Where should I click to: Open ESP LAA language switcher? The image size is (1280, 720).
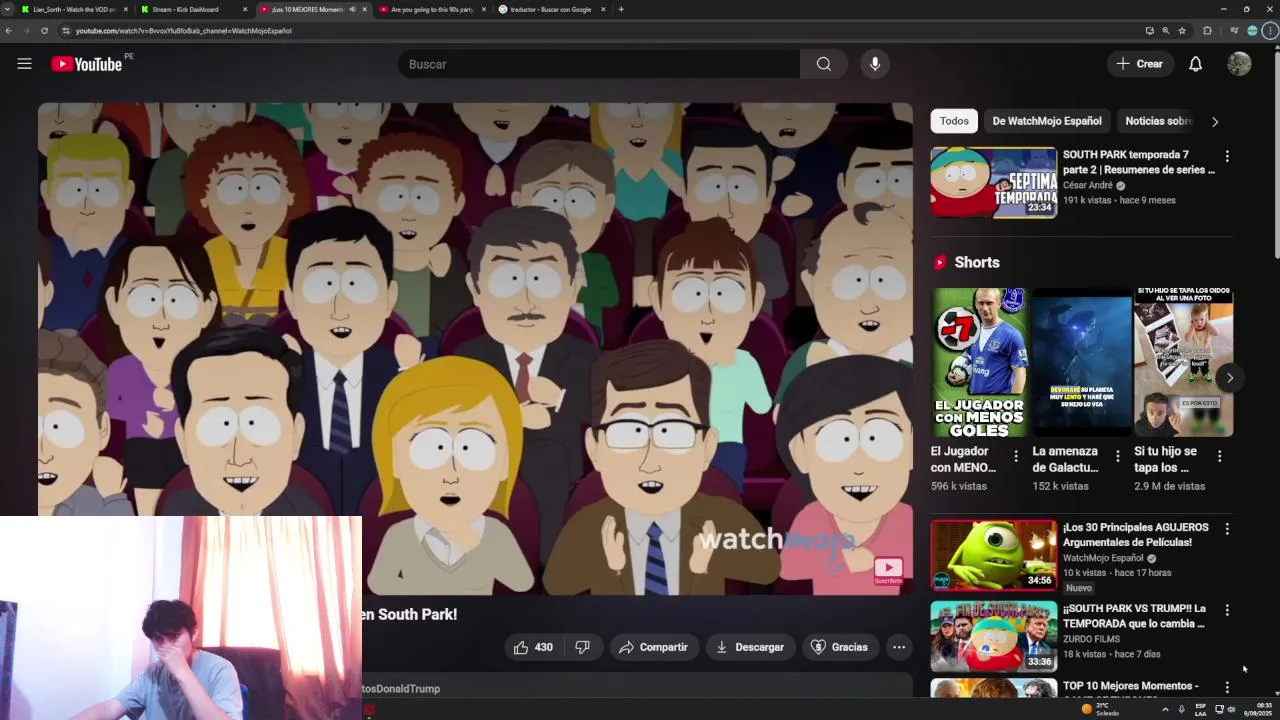click(x=1201, y=709)
